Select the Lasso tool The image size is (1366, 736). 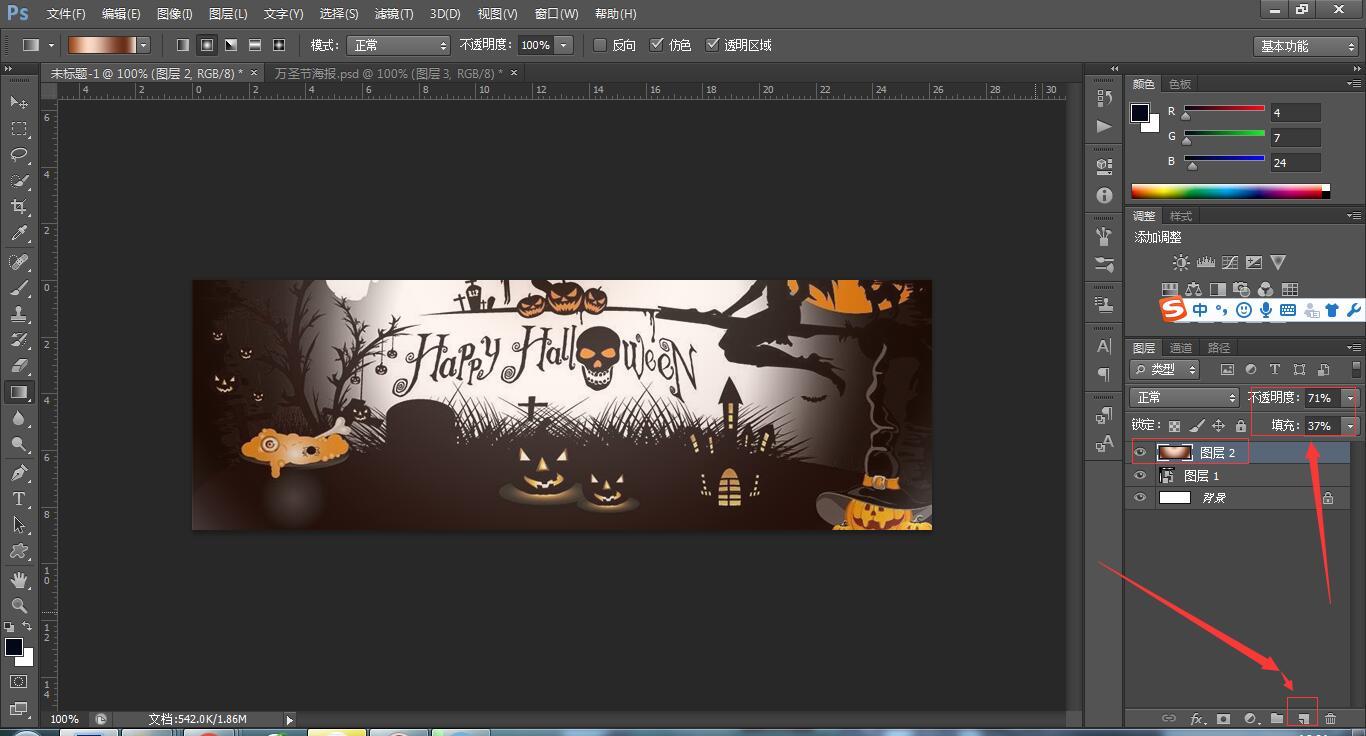pos(19,155)
